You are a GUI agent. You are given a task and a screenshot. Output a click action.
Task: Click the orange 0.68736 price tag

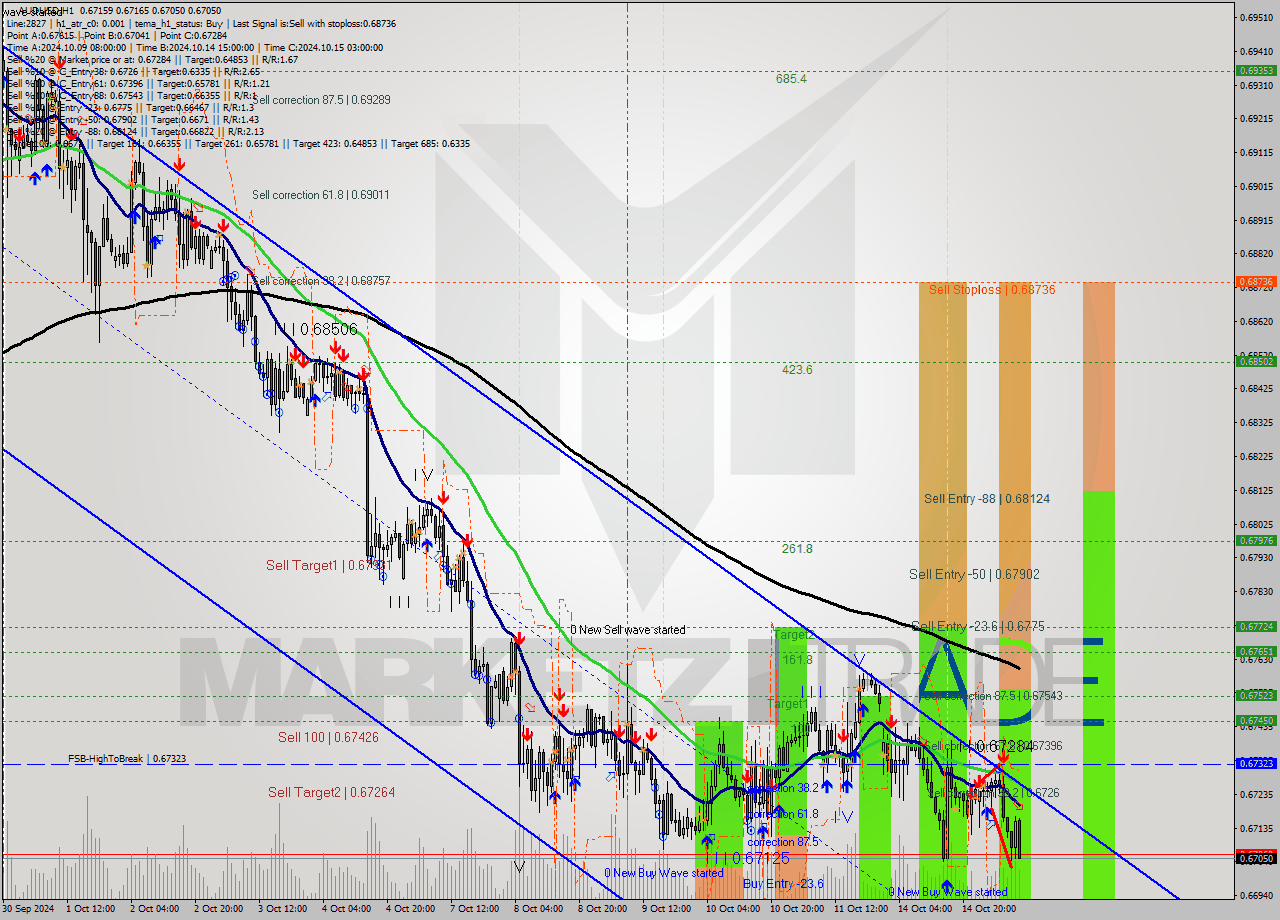(1256, 282)
